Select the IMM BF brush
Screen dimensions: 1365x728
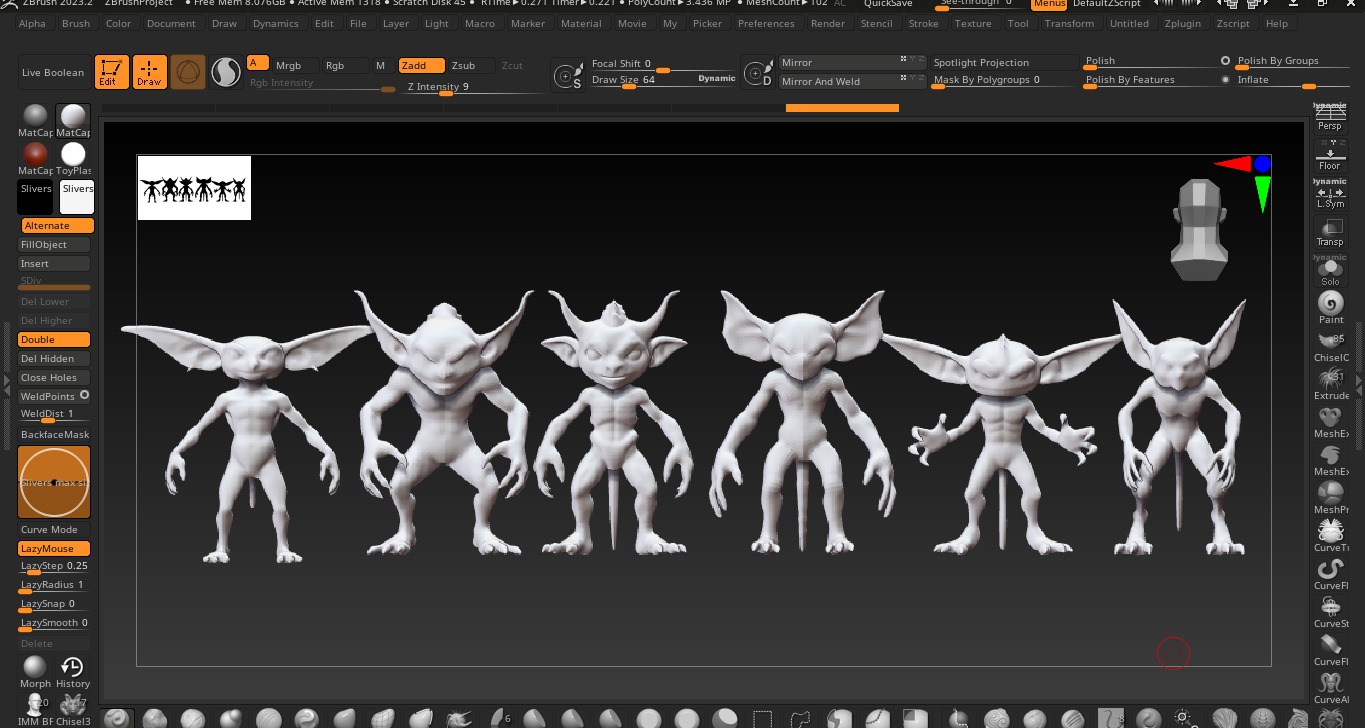point(35,709)
